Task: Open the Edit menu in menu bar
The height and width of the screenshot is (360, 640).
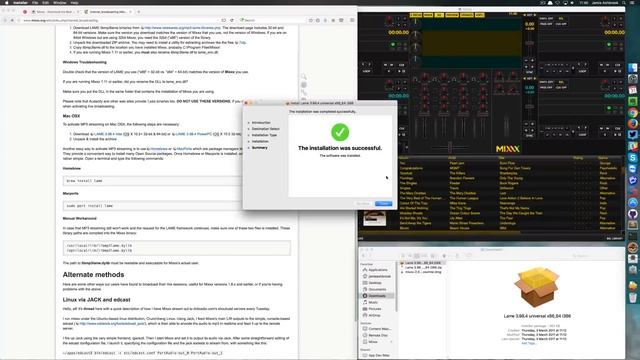Action: pos(46,2)
